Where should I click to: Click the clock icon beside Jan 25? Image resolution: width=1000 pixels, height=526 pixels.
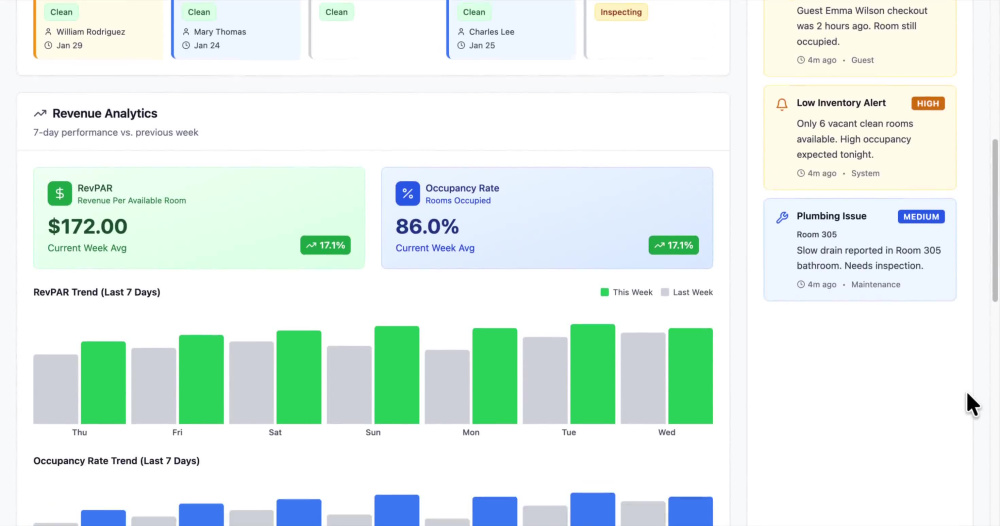461,45
